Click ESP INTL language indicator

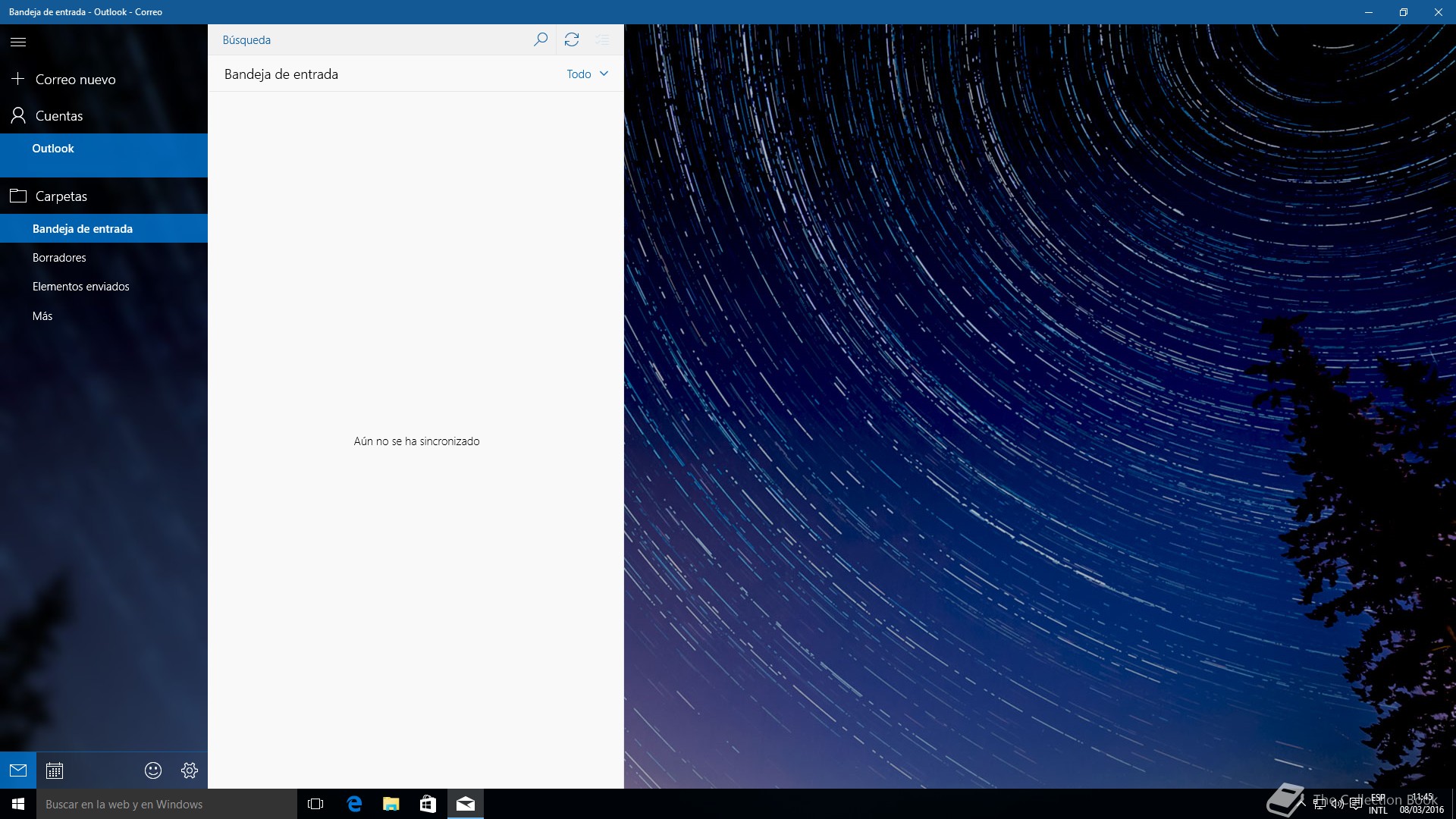click(x=1378, y=804)
